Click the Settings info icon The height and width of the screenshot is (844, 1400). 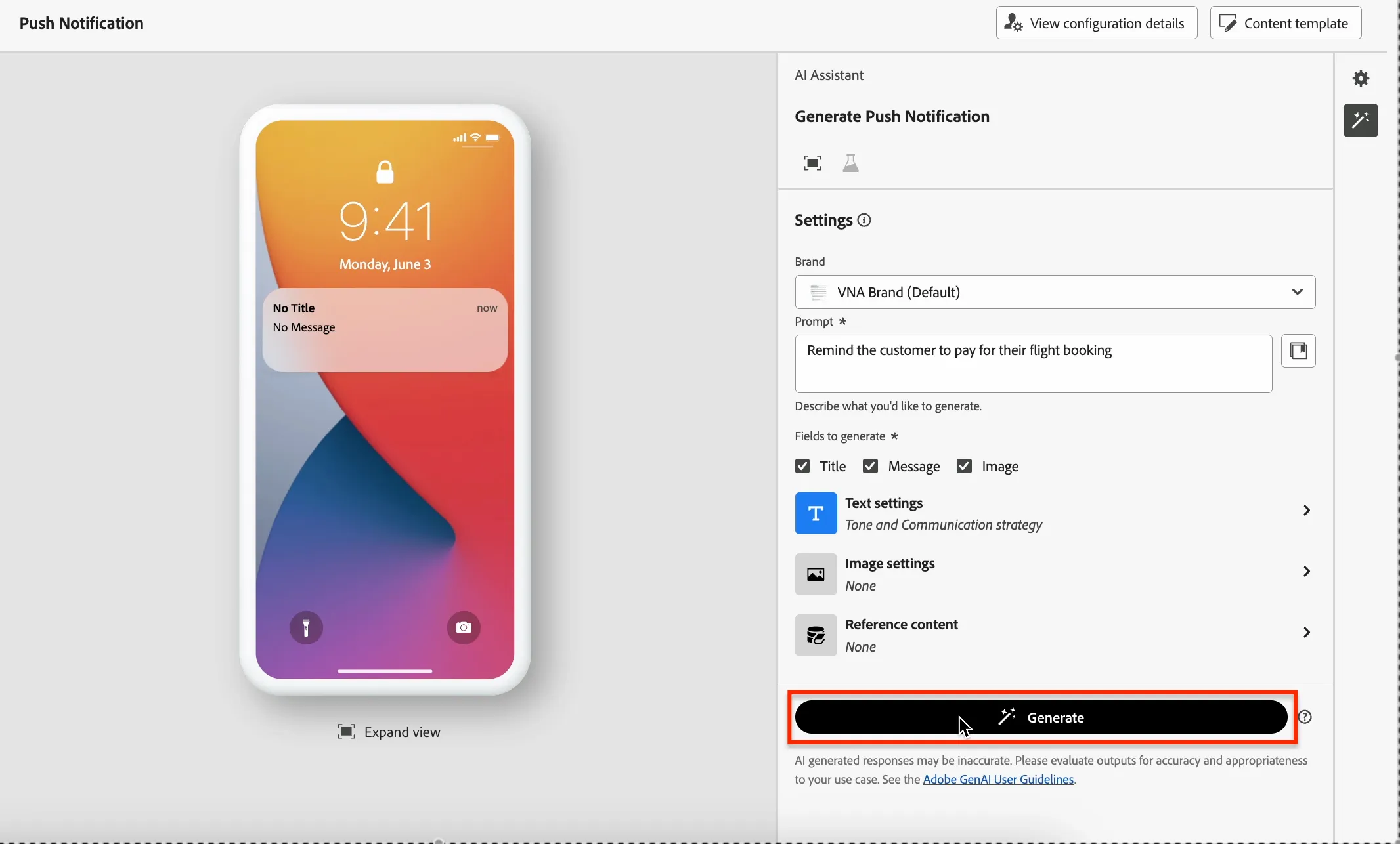point(864,221)
